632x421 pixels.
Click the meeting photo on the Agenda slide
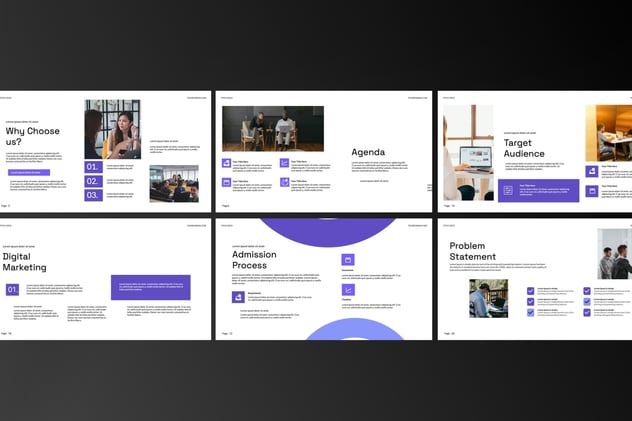[272, 128]
